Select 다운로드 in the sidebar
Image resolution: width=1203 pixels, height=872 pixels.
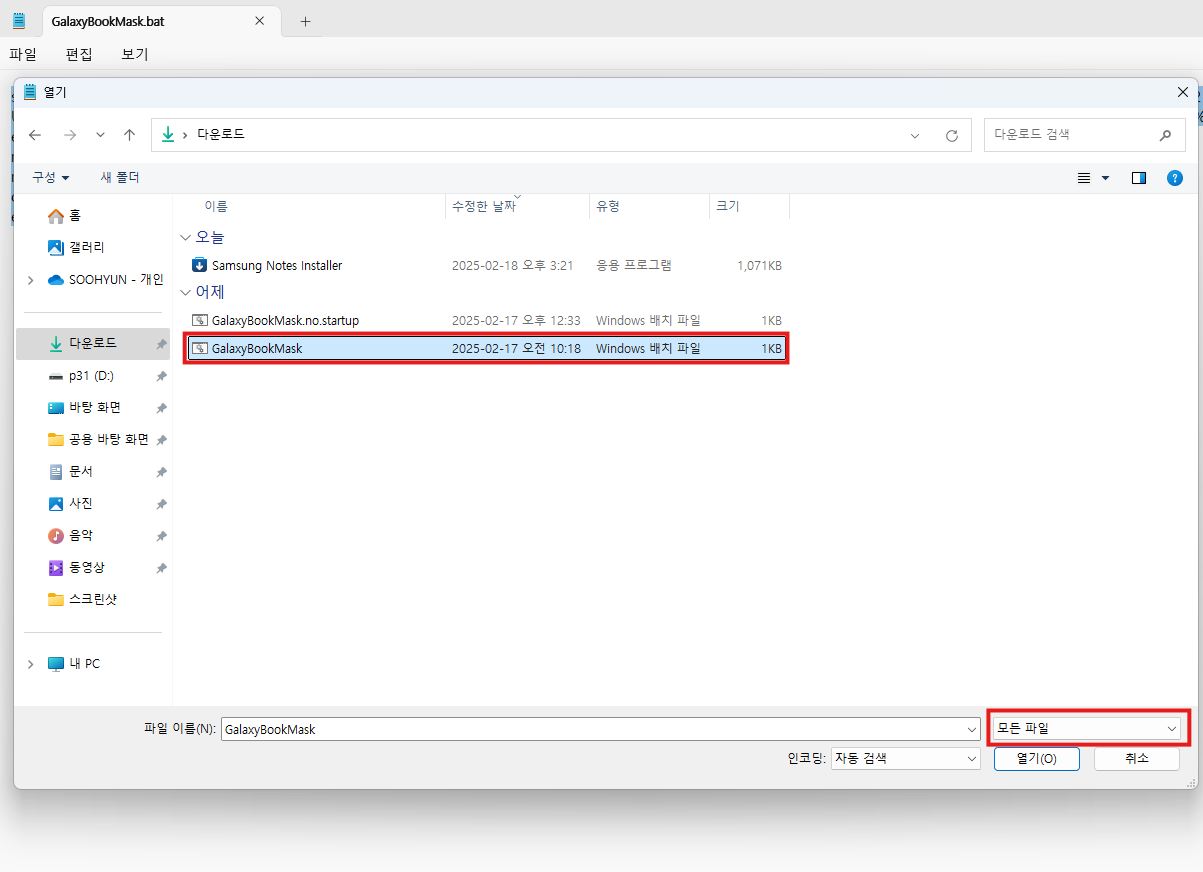click(91, 343)
